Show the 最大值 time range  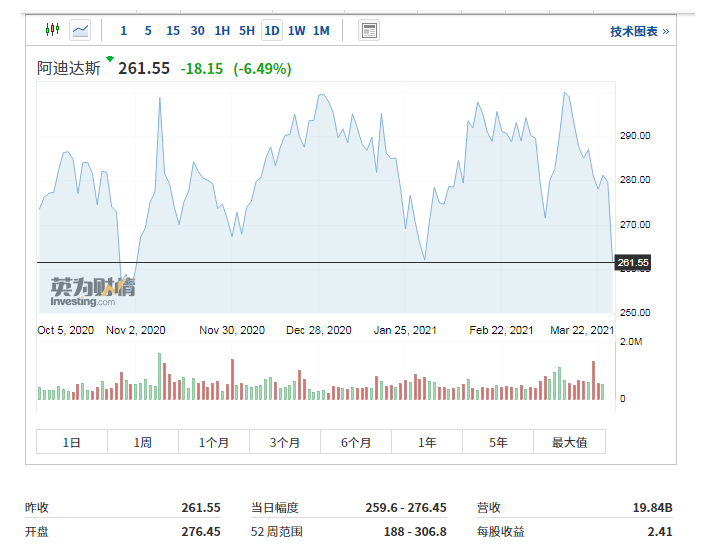[569, 443]
